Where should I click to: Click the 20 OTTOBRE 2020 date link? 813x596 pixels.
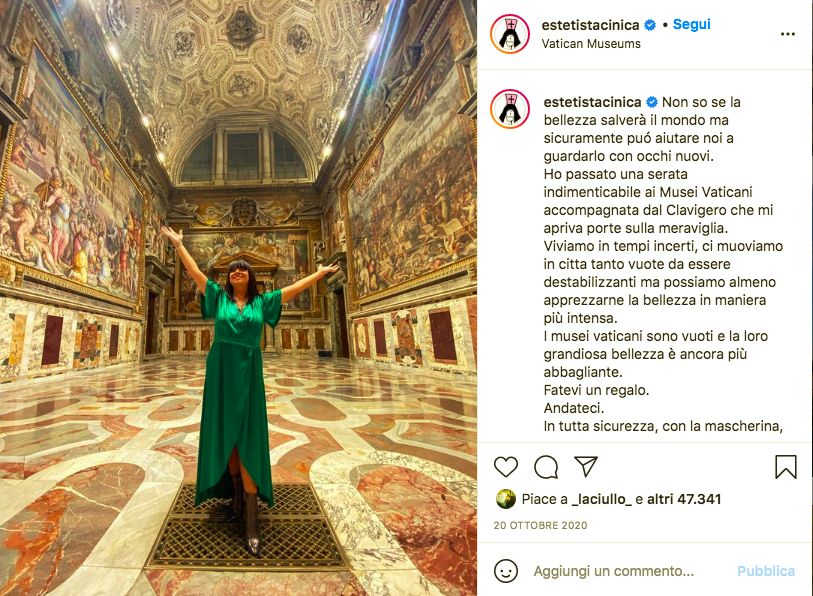point(540,525)
